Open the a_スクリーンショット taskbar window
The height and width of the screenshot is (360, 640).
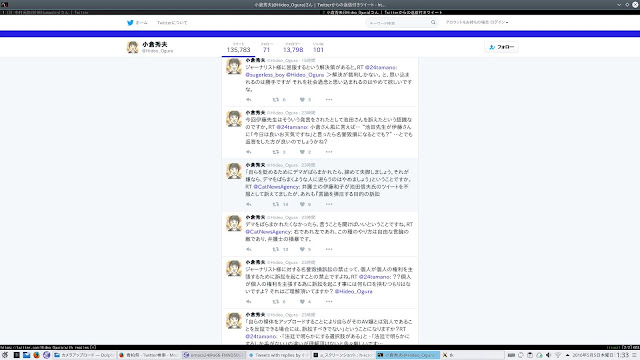click(343, 355)
